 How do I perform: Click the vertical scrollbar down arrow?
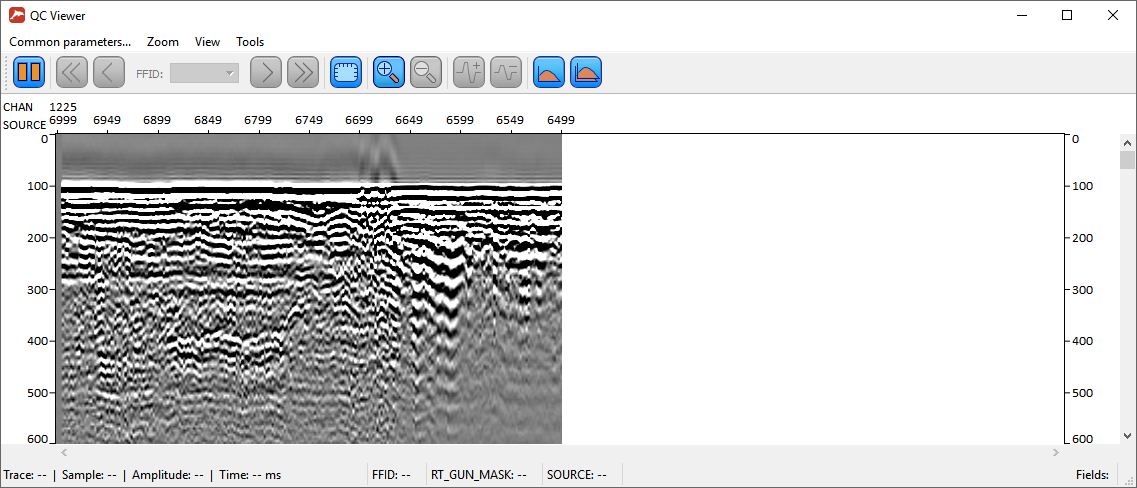click(x=1127, y=436)
